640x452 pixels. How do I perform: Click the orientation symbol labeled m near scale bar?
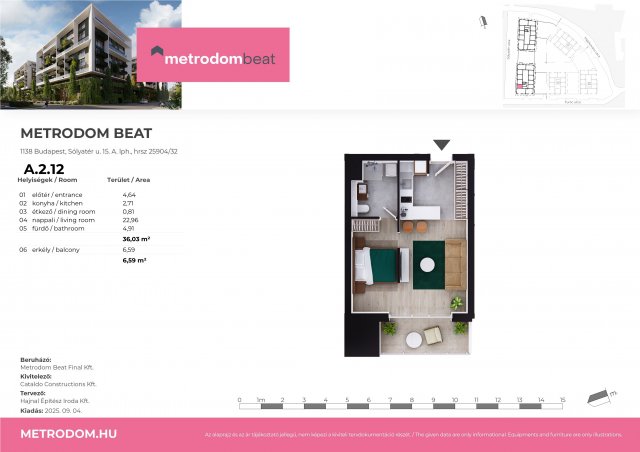tap(602, 397)
